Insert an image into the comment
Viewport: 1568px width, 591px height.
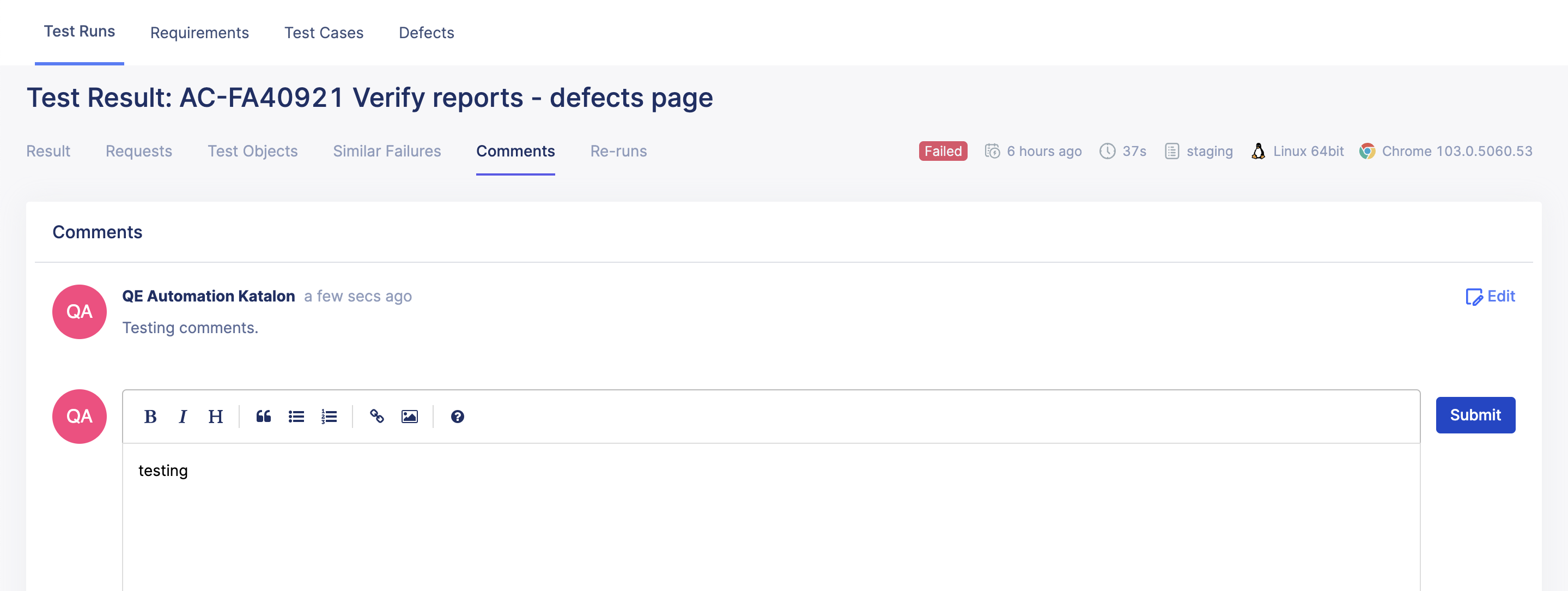410,417
